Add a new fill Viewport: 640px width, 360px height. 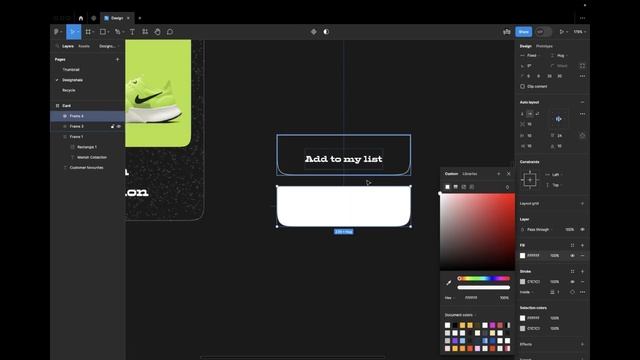tap(582, 245)
